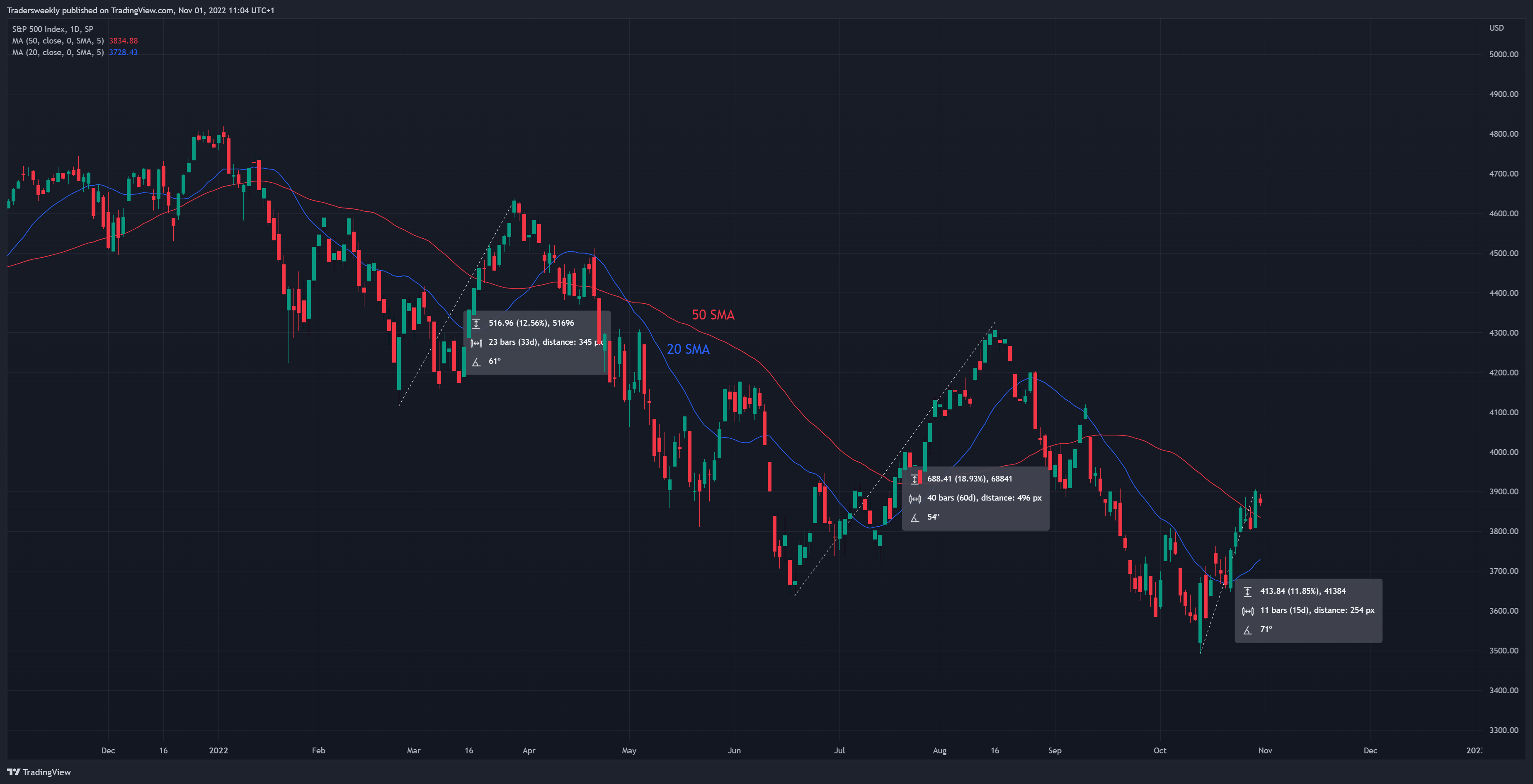Viewport: 1533px width, 784px height.
Task: Click the price range icon in the 516.96 tooltip
Action: click(476, 323)
